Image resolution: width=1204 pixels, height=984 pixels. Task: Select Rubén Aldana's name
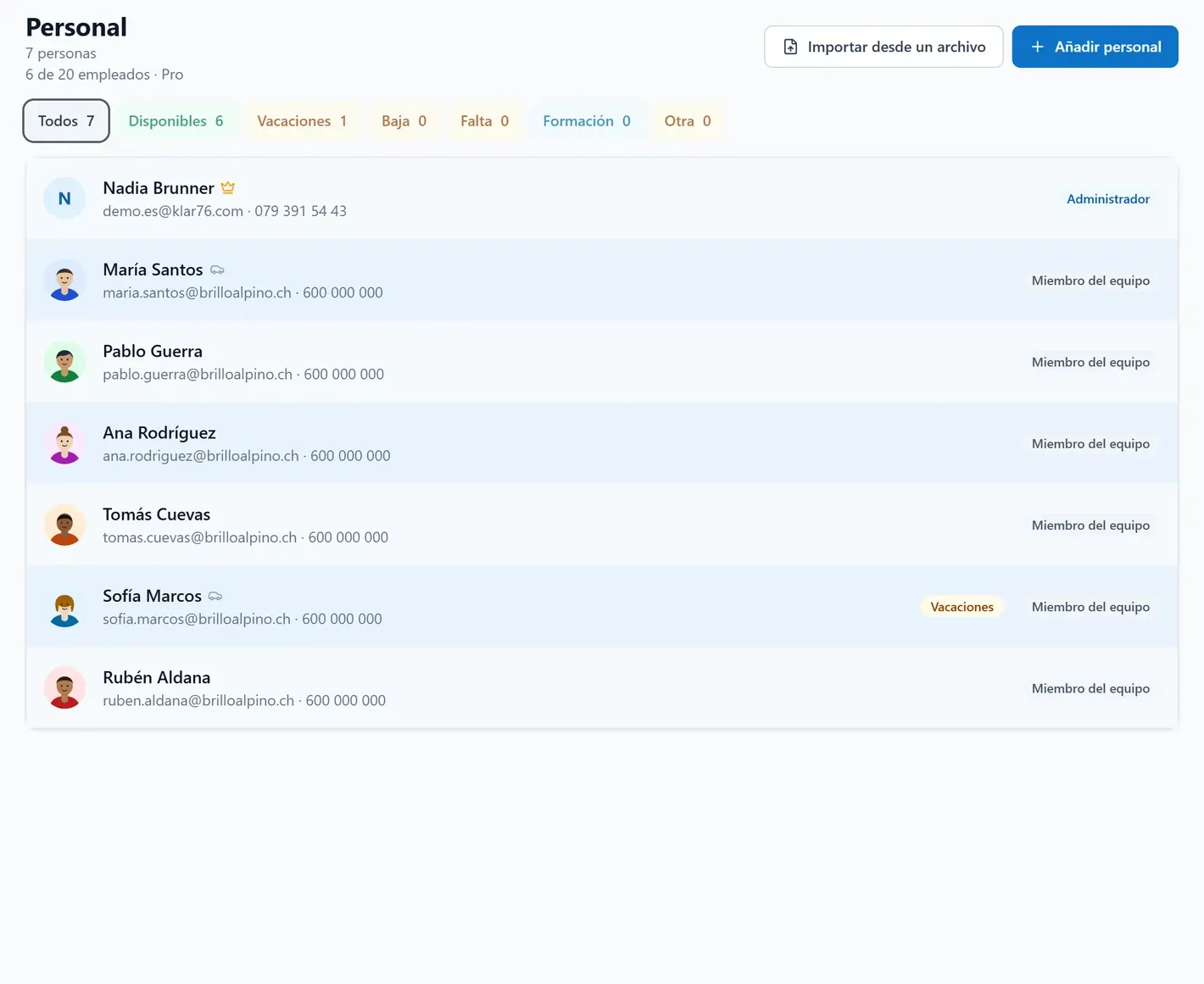pos(157,677)
